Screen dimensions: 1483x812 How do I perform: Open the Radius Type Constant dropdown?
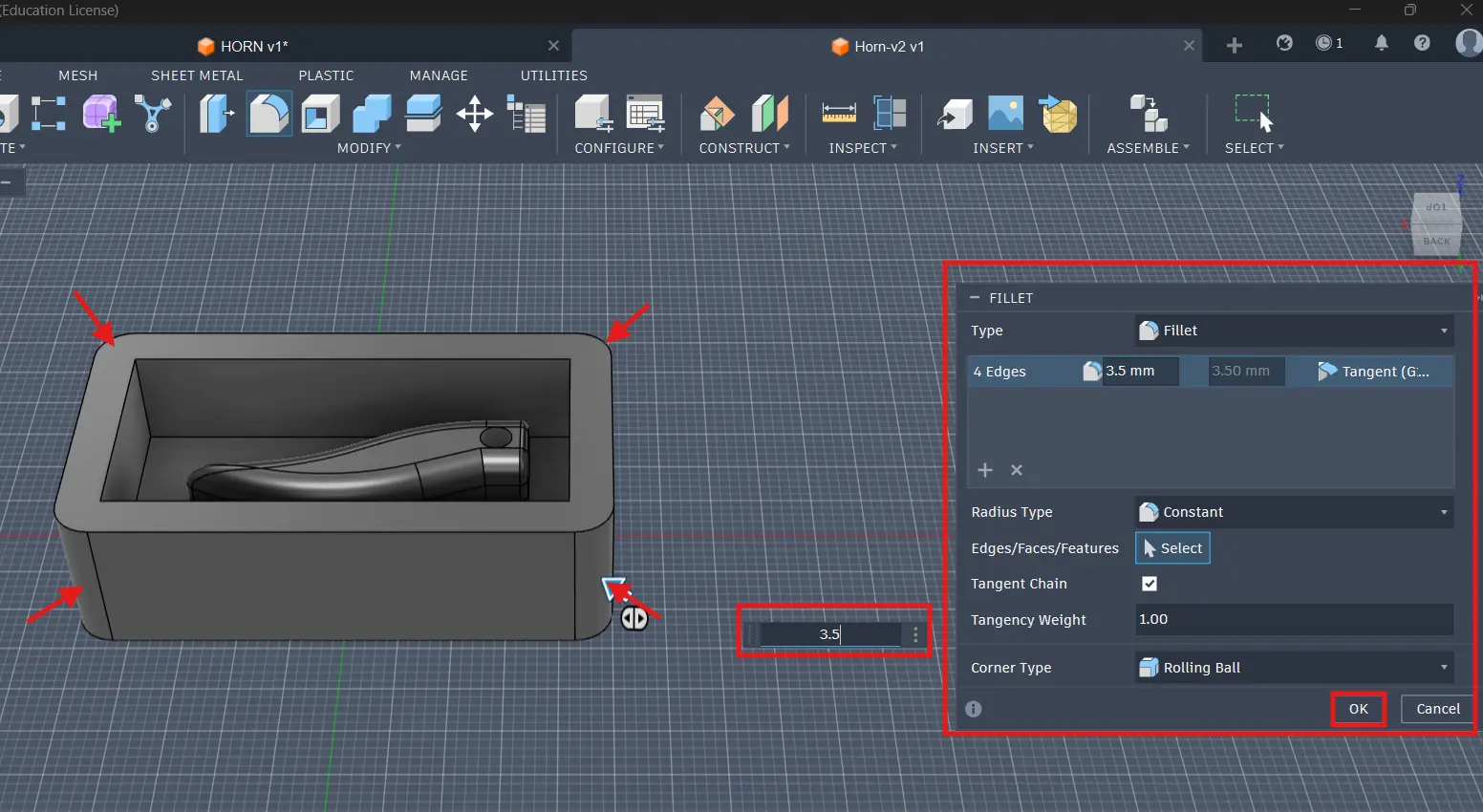[1295, 512]
